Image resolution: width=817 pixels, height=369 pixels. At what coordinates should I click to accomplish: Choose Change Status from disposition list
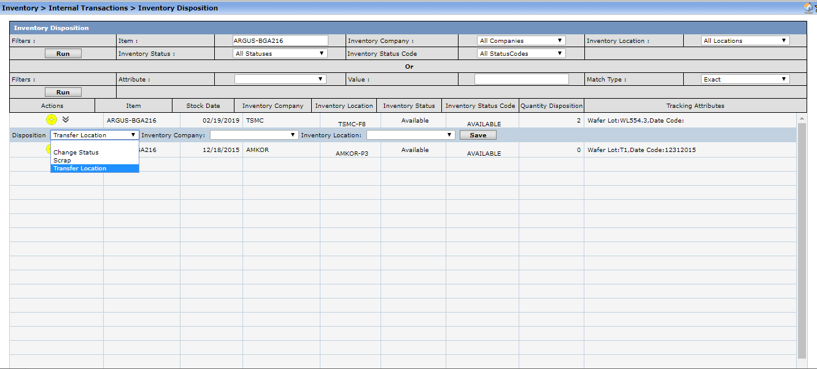coord(76,153)
